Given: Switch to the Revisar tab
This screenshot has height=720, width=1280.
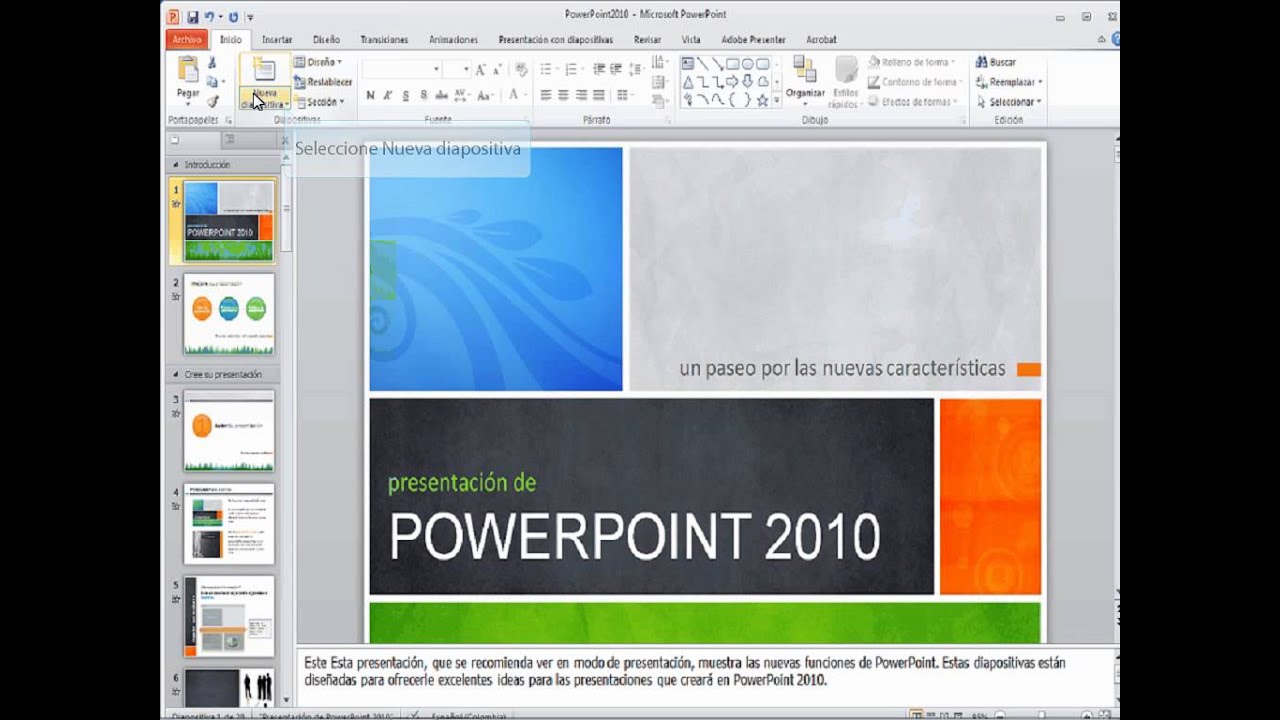Looking at the screenshot, I should click(x=647, y=40).
